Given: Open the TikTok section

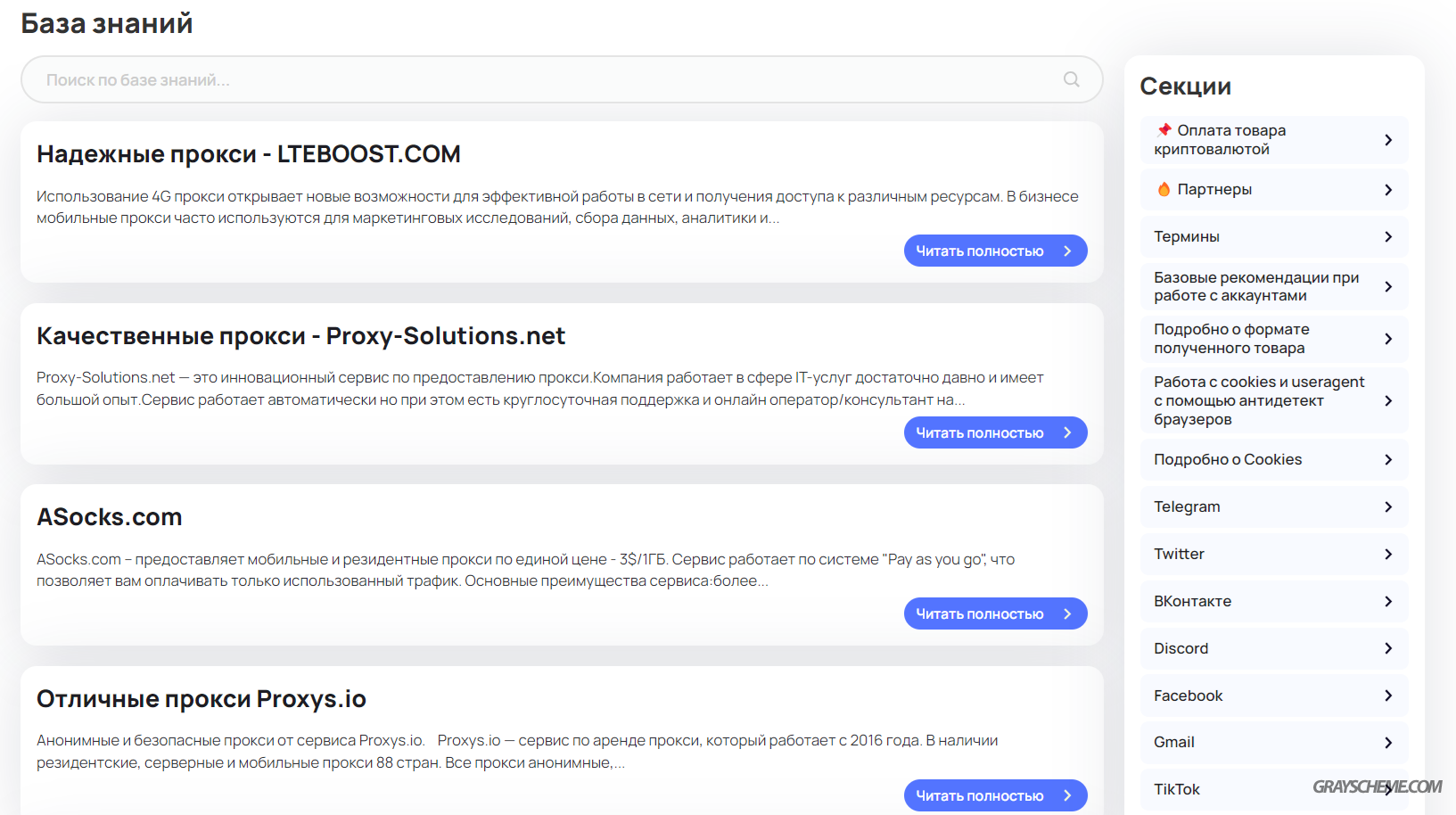Looking at the screenshot, I should click(x=1274, y=789).
